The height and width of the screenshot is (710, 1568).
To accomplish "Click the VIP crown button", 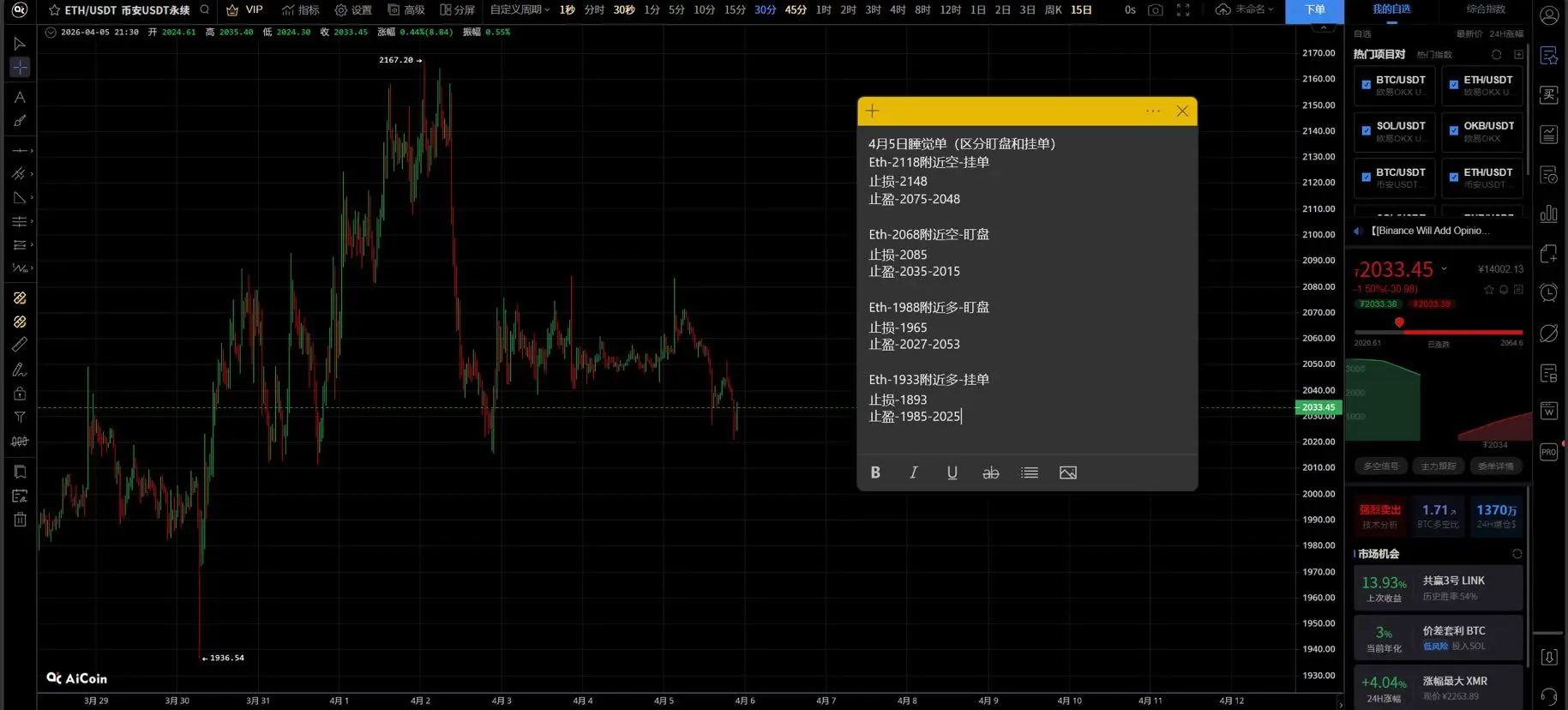I will (244, 10).
